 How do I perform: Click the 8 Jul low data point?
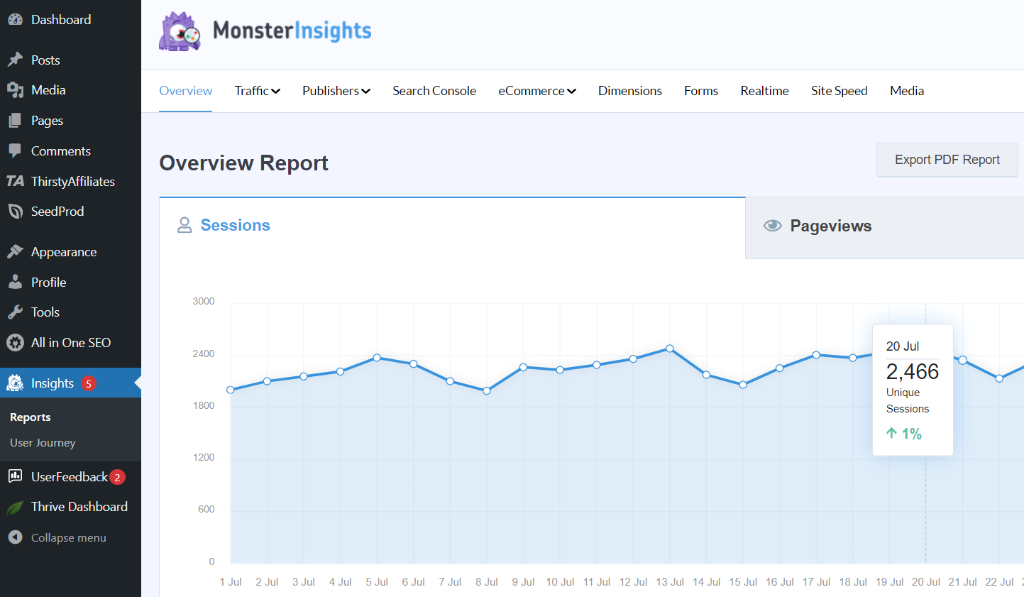coord(487,391)
